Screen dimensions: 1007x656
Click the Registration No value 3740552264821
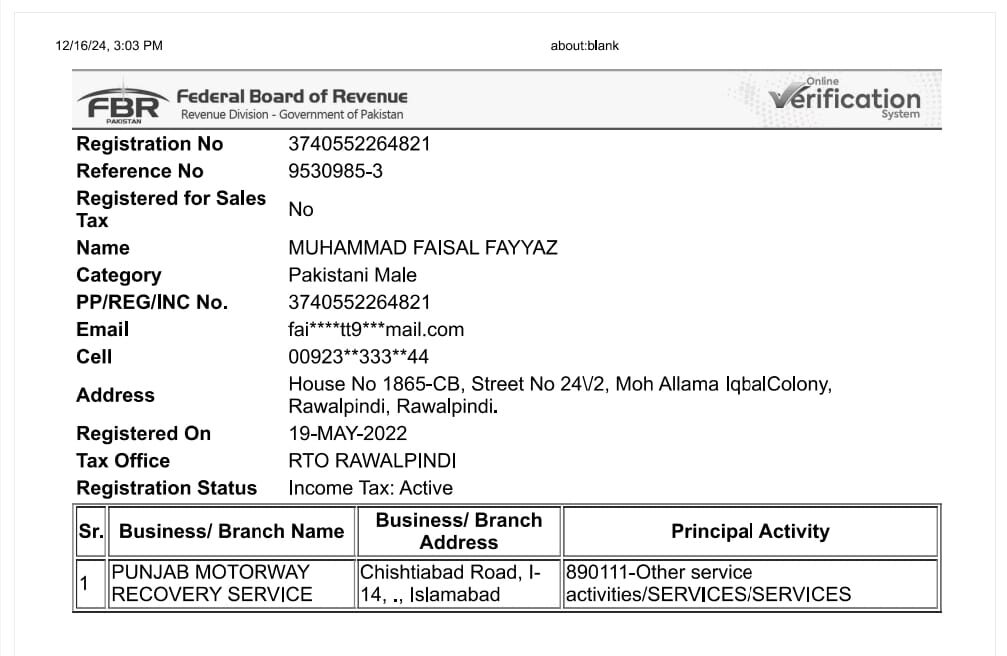click(359, 144)
